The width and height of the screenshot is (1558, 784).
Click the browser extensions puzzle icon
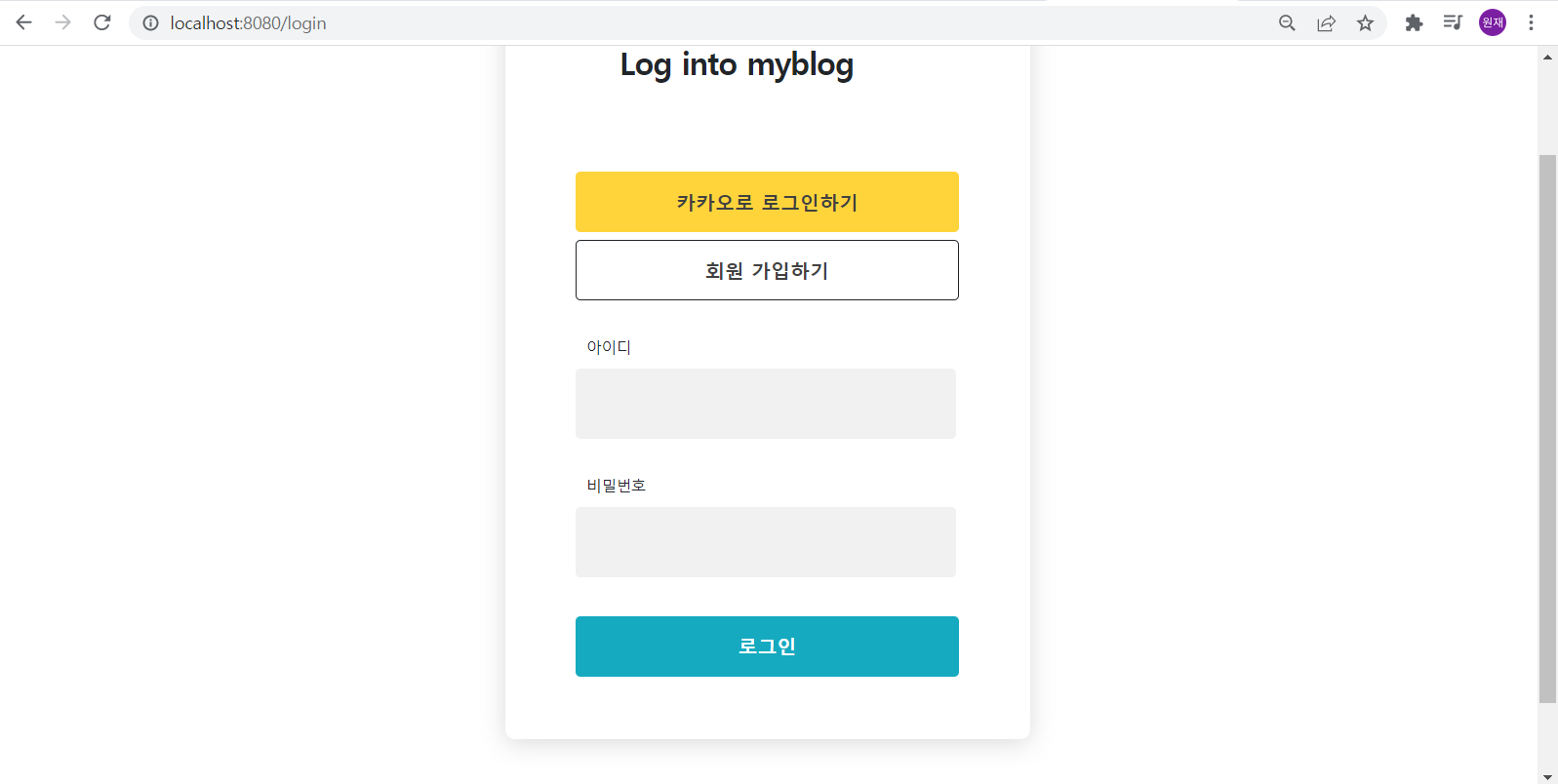(1414, 21)
